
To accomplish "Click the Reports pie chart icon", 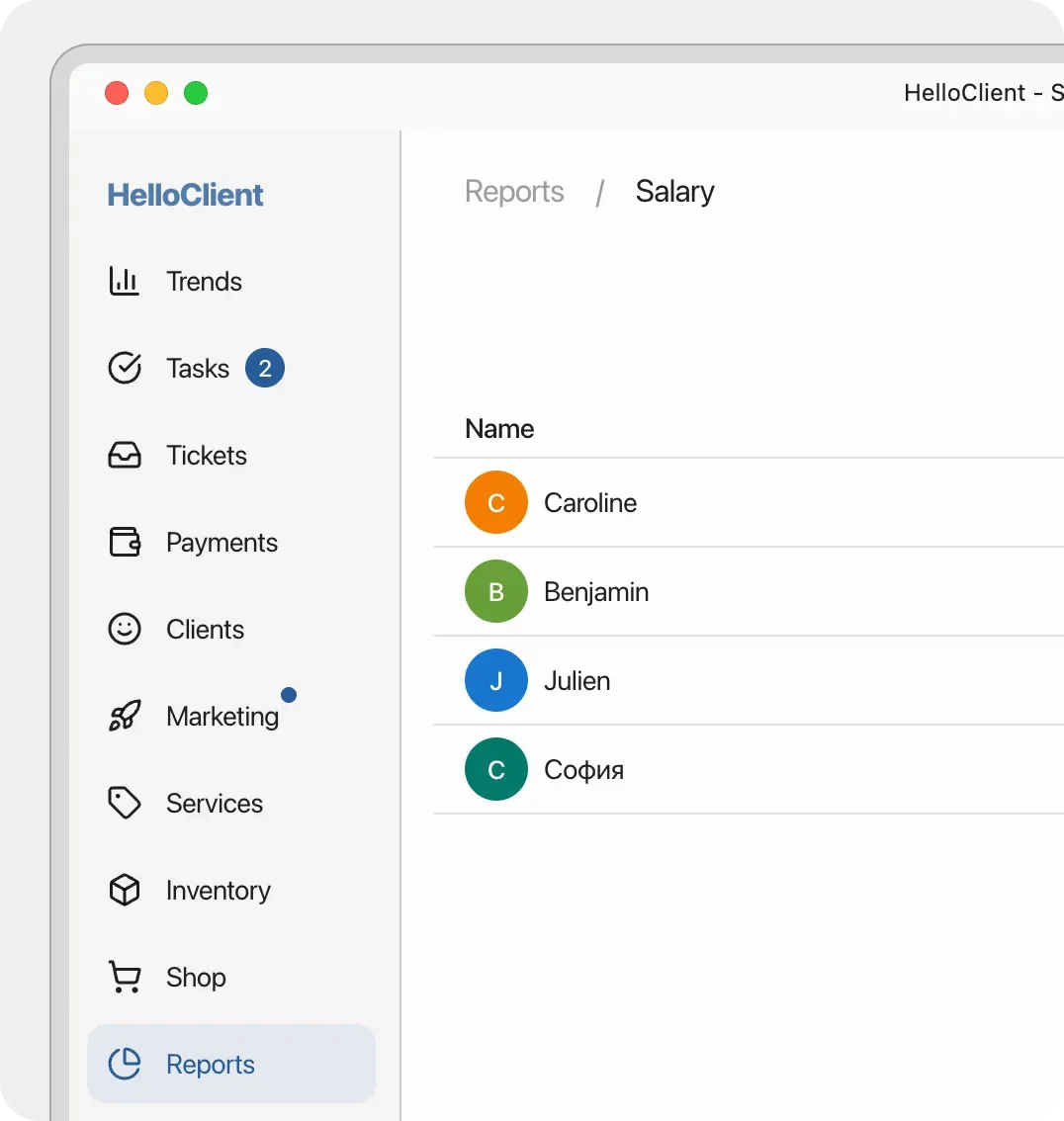I will pyautogui.click(x=125, y=1064).
